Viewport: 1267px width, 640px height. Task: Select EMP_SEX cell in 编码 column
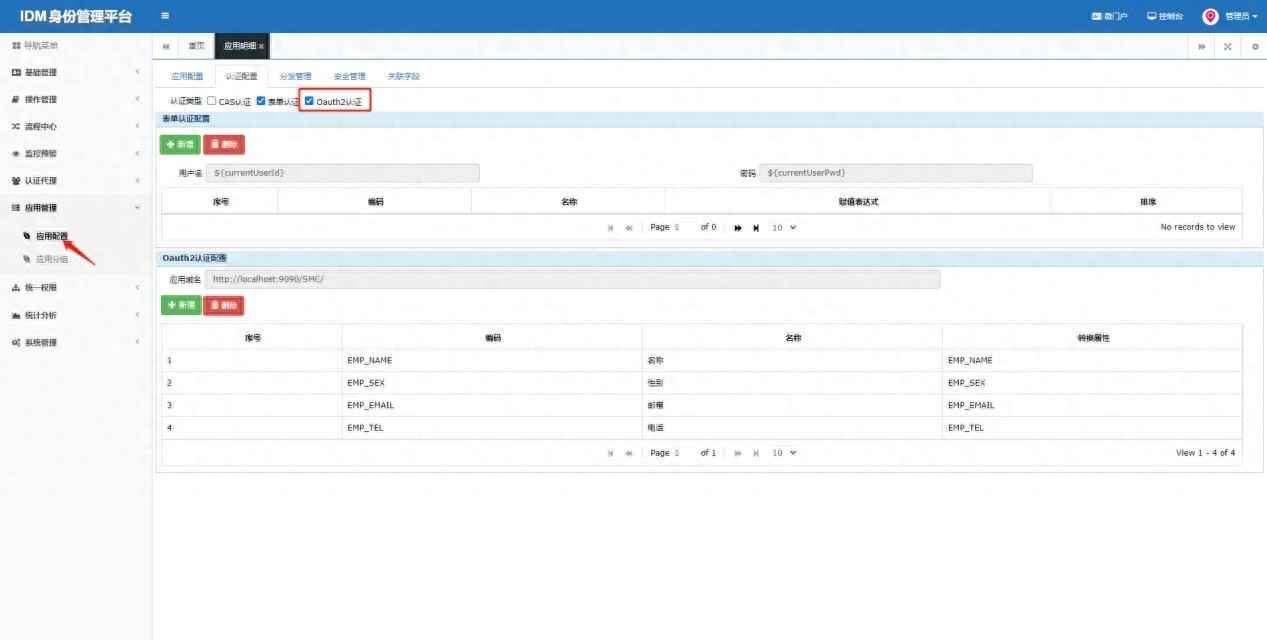click(x=492, y=383)
